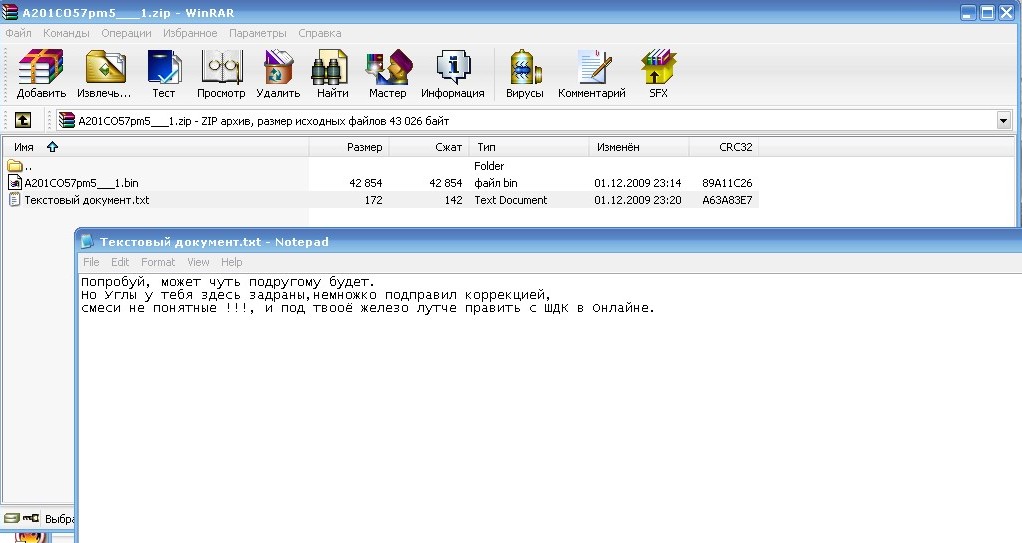Minimize the WinRAR window
Image resolution: width=1022 pixels, height=543 pixels.
(969, 12)
